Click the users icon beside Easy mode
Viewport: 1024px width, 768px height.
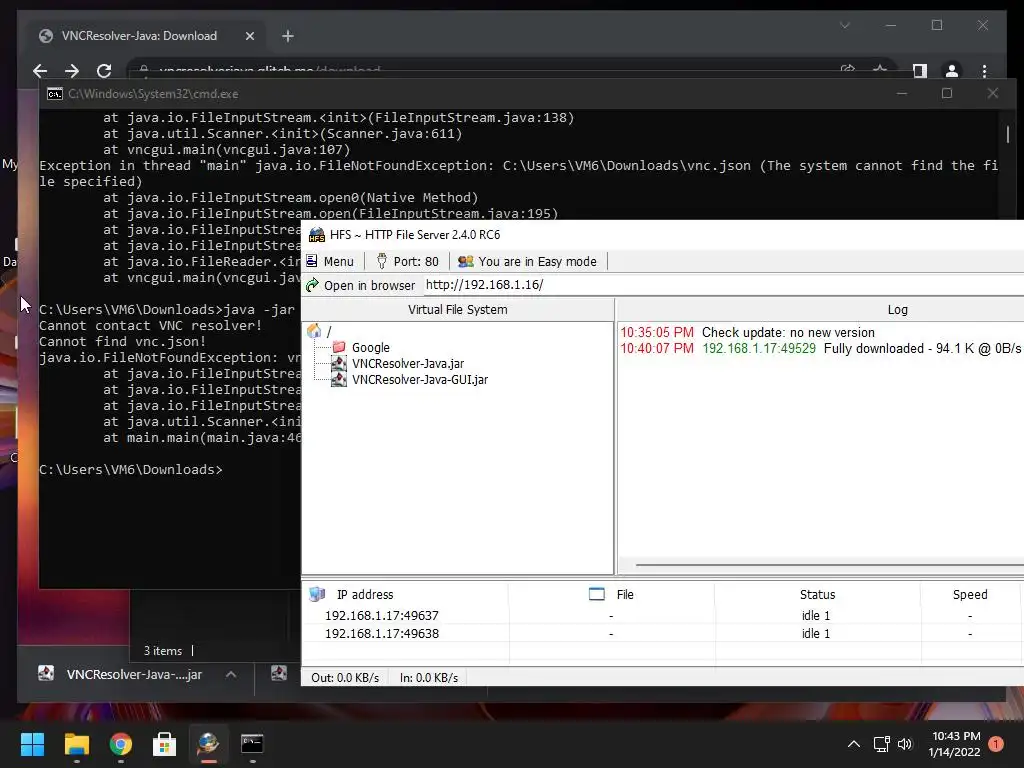pyautogui.click(x=465, y=261)
